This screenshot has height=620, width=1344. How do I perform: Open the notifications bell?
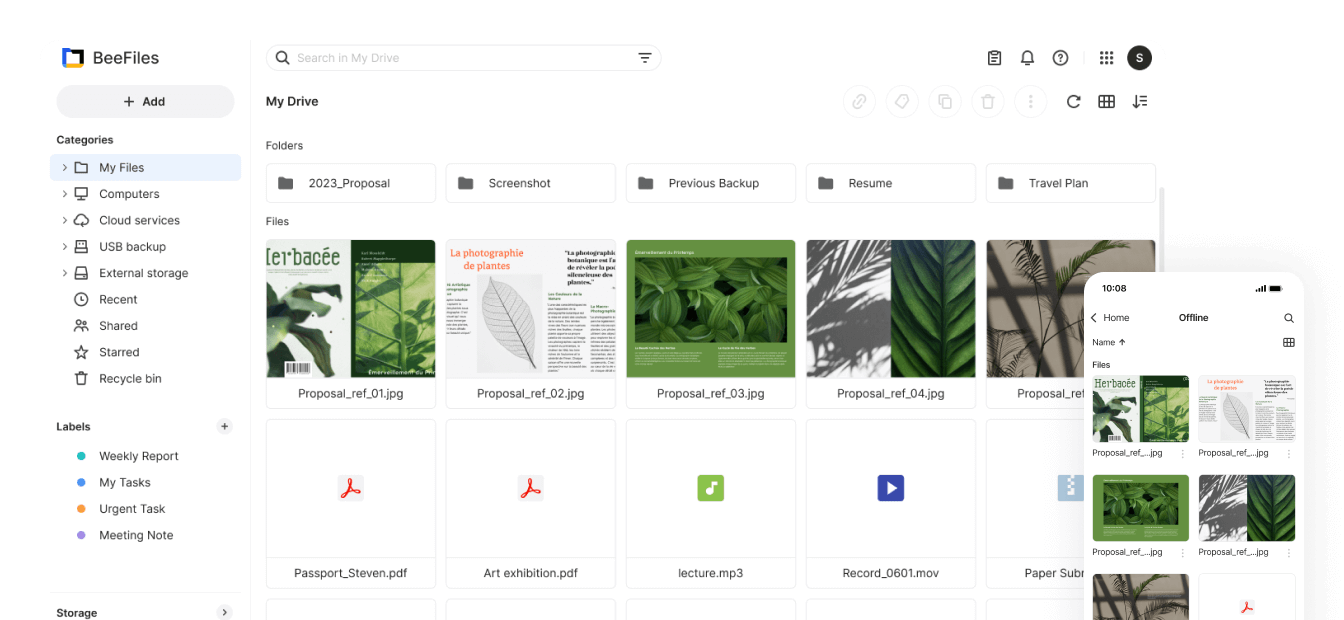[x=1027, y=58]
